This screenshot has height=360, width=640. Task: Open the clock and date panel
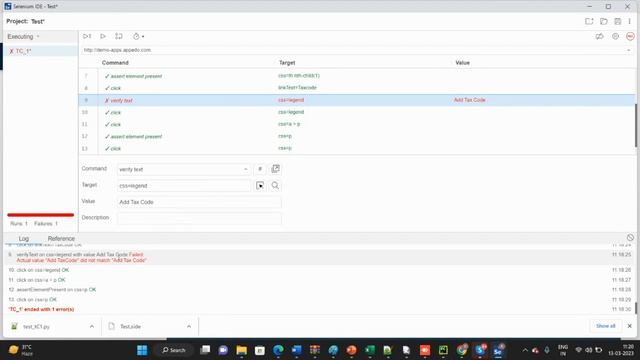(621, 350)
